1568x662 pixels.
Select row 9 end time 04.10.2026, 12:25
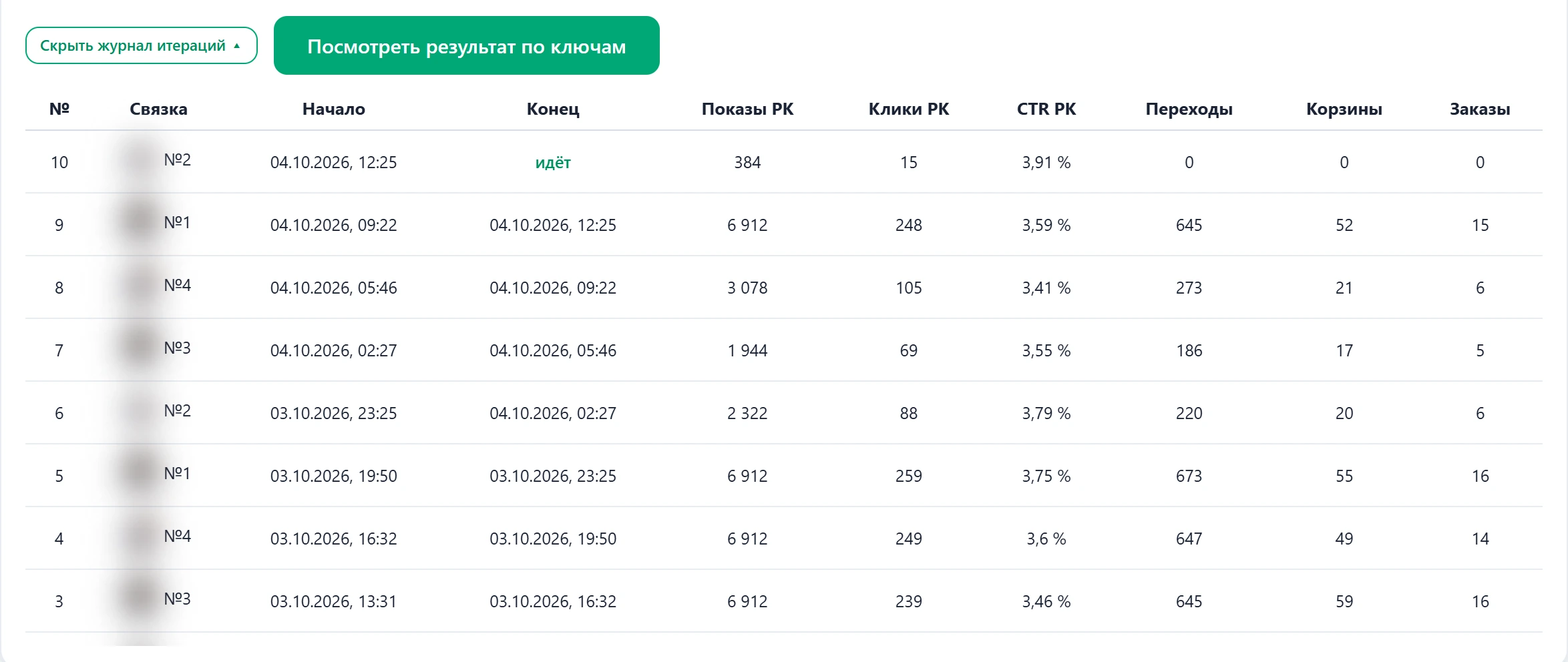553,226
